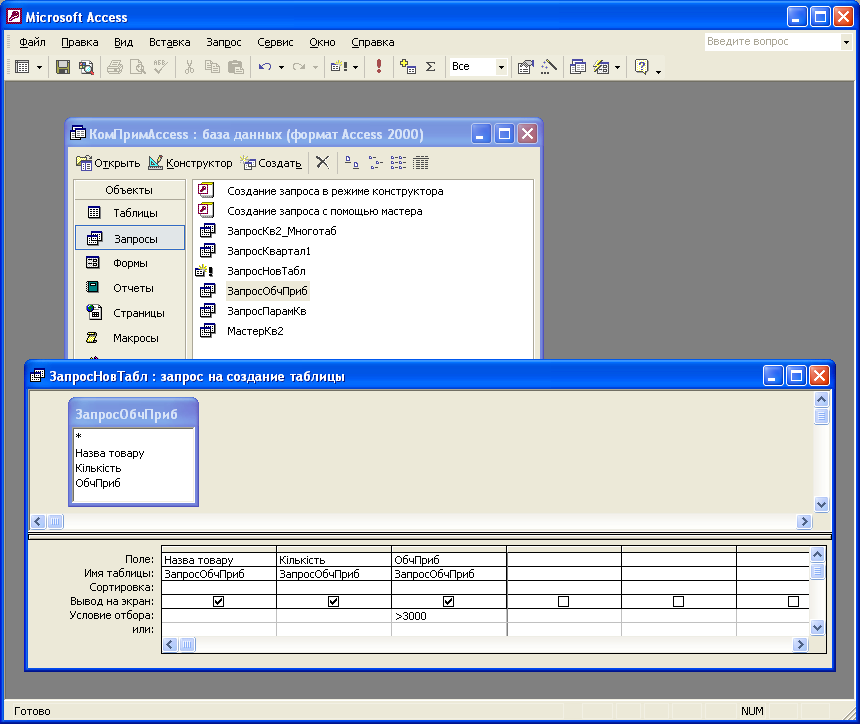Click the Paste clipboard icon
Screen dimensions: 860x724
click(x=235, y=67)
